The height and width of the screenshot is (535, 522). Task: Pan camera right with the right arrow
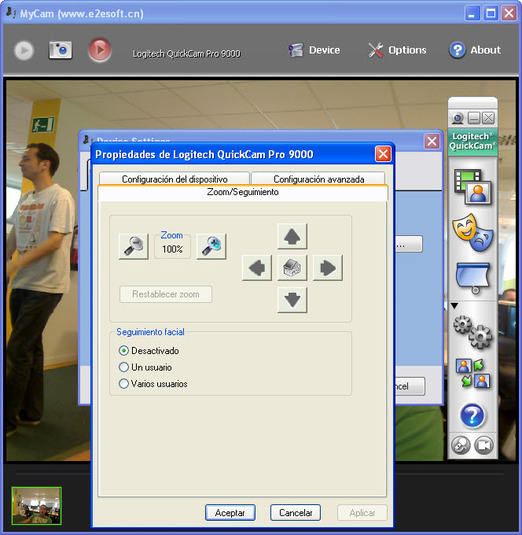328,268
